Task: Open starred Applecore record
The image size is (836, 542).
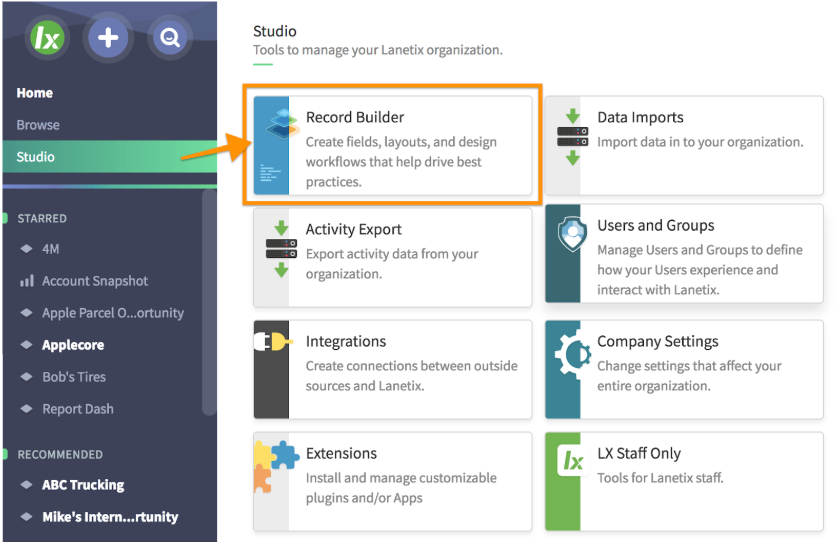Action: (73, 345)
